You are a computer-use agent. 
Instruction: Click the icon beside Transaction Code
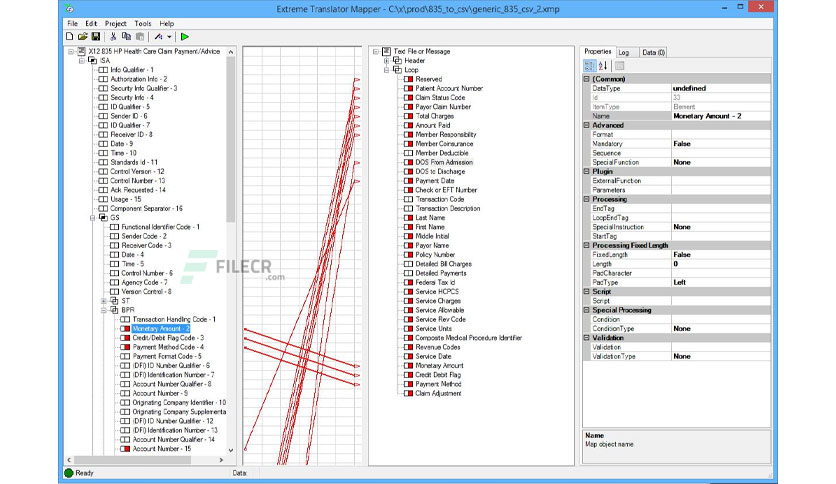[408, 199]
